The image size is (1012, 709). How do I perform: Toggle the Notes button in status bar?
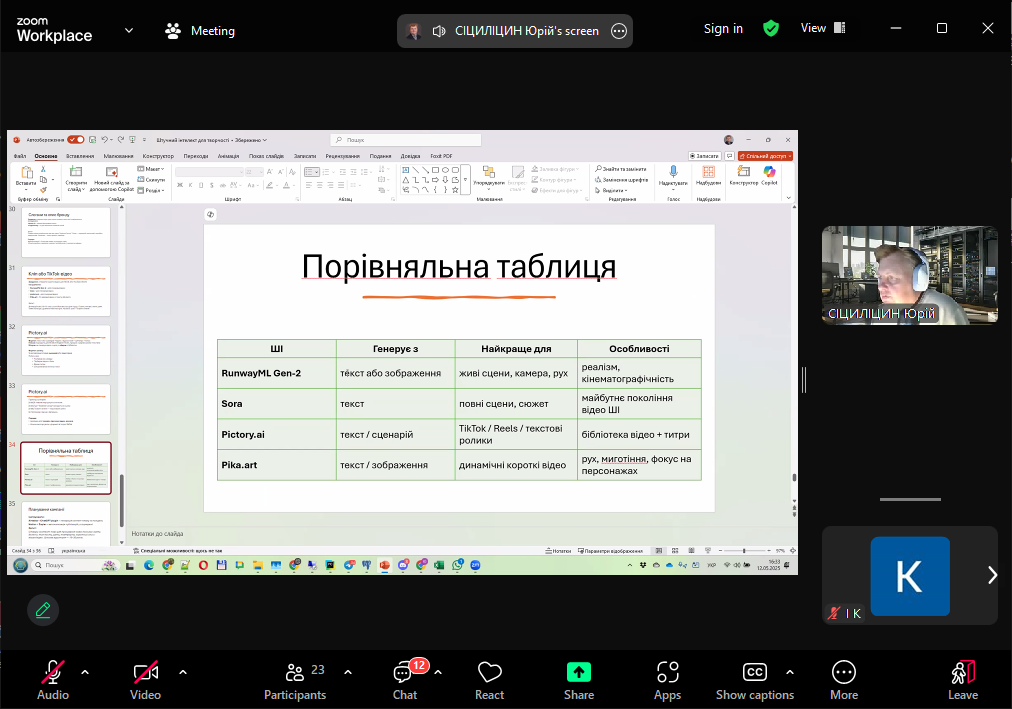558,551
